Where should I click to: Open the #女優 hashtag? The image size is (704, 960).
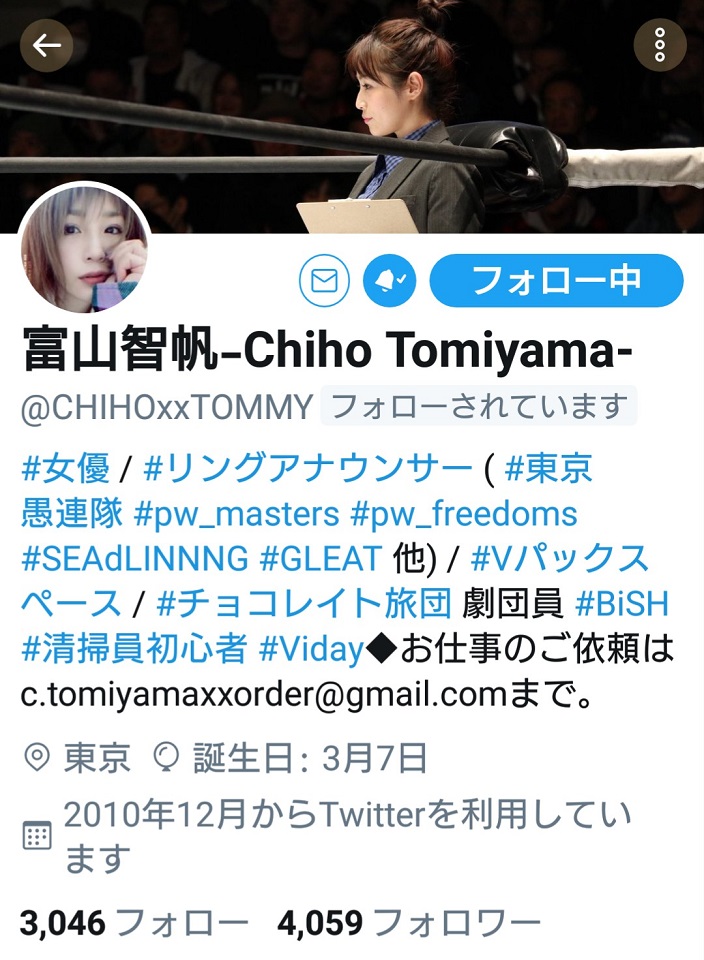(66, 468)
